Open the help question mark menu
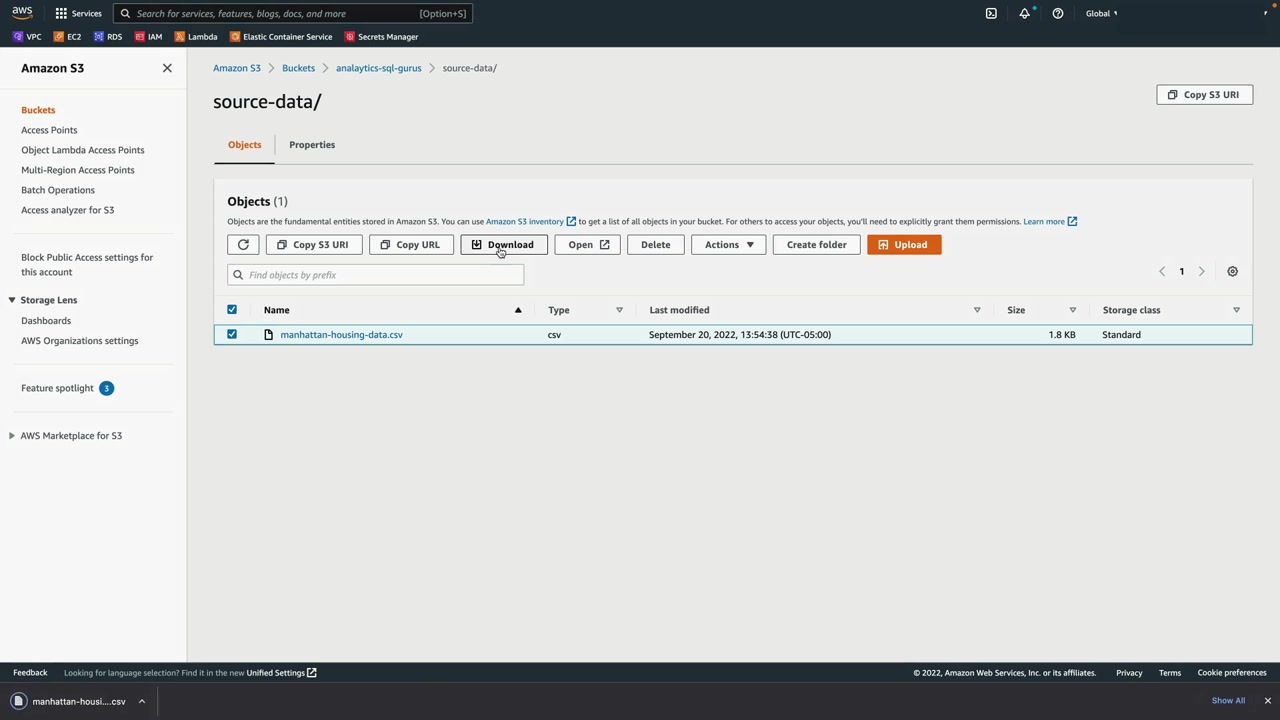Screen dimensions: 1280x720 click(1058, 13)
